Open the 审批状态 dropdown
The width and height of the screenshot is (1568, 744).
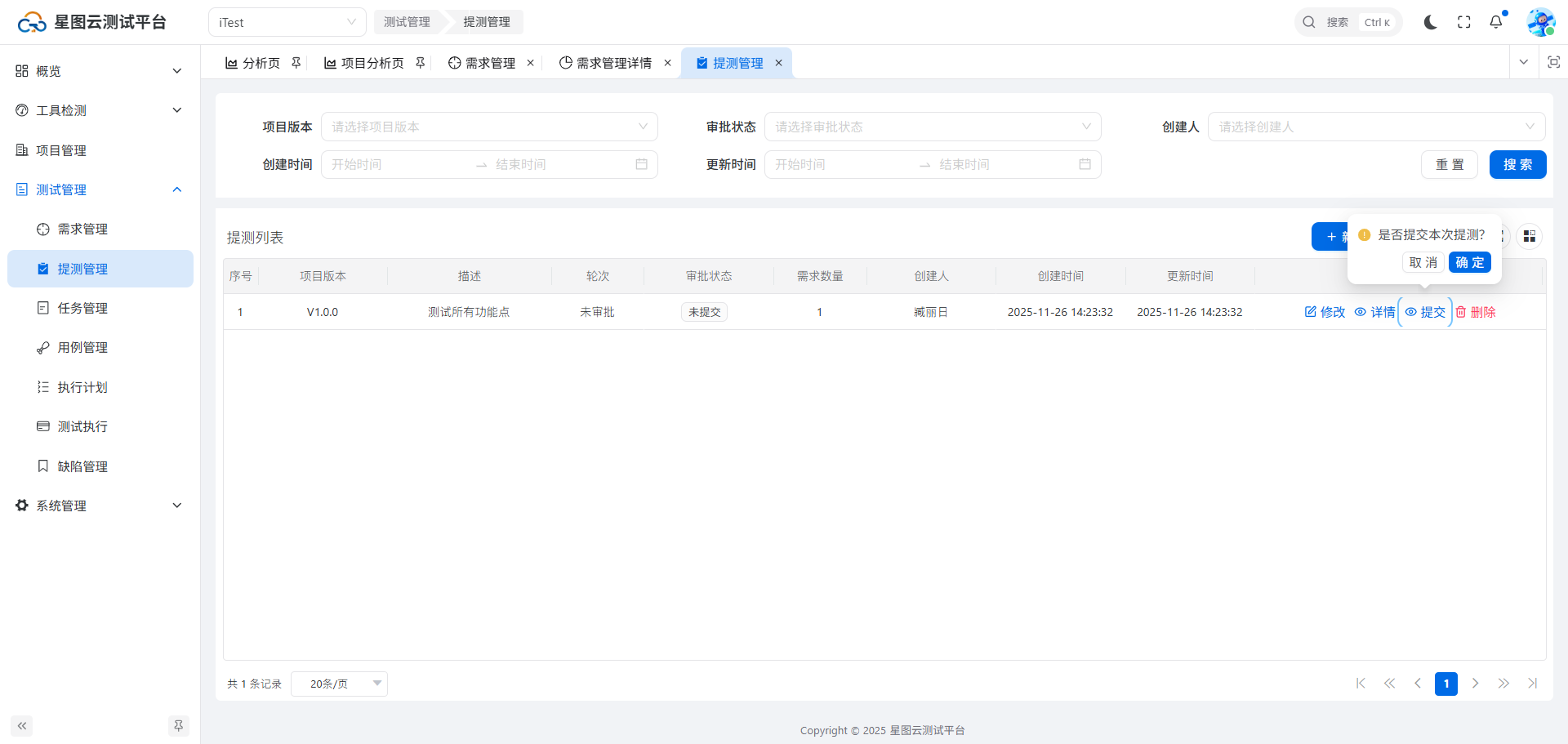(x=933, y=127)
